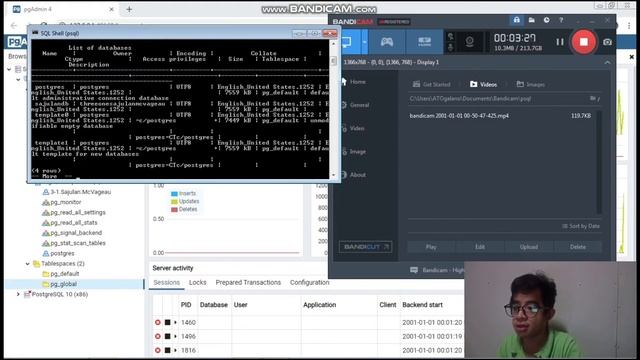Switch to the Configuration tab
The image size is (640, 360).
tap(309, 282)
